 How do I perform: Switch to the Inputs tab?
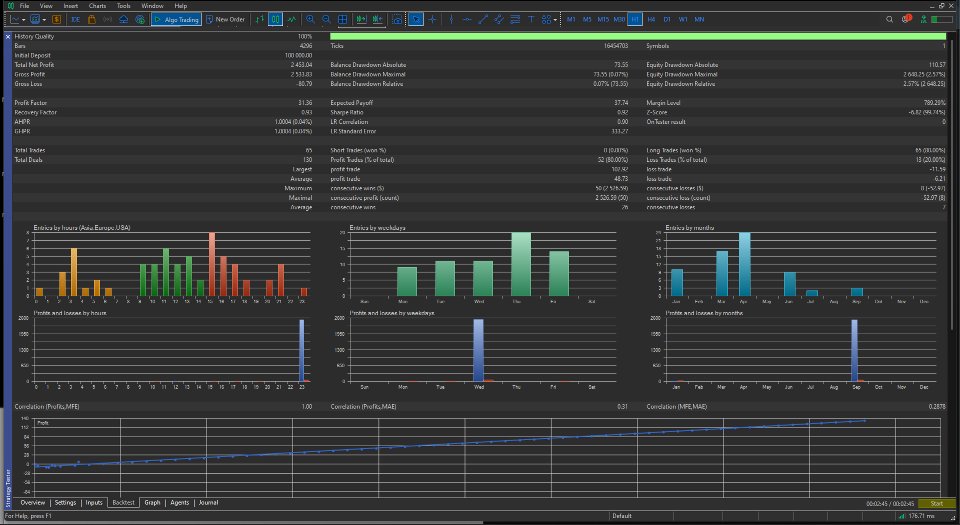point(94,503)
